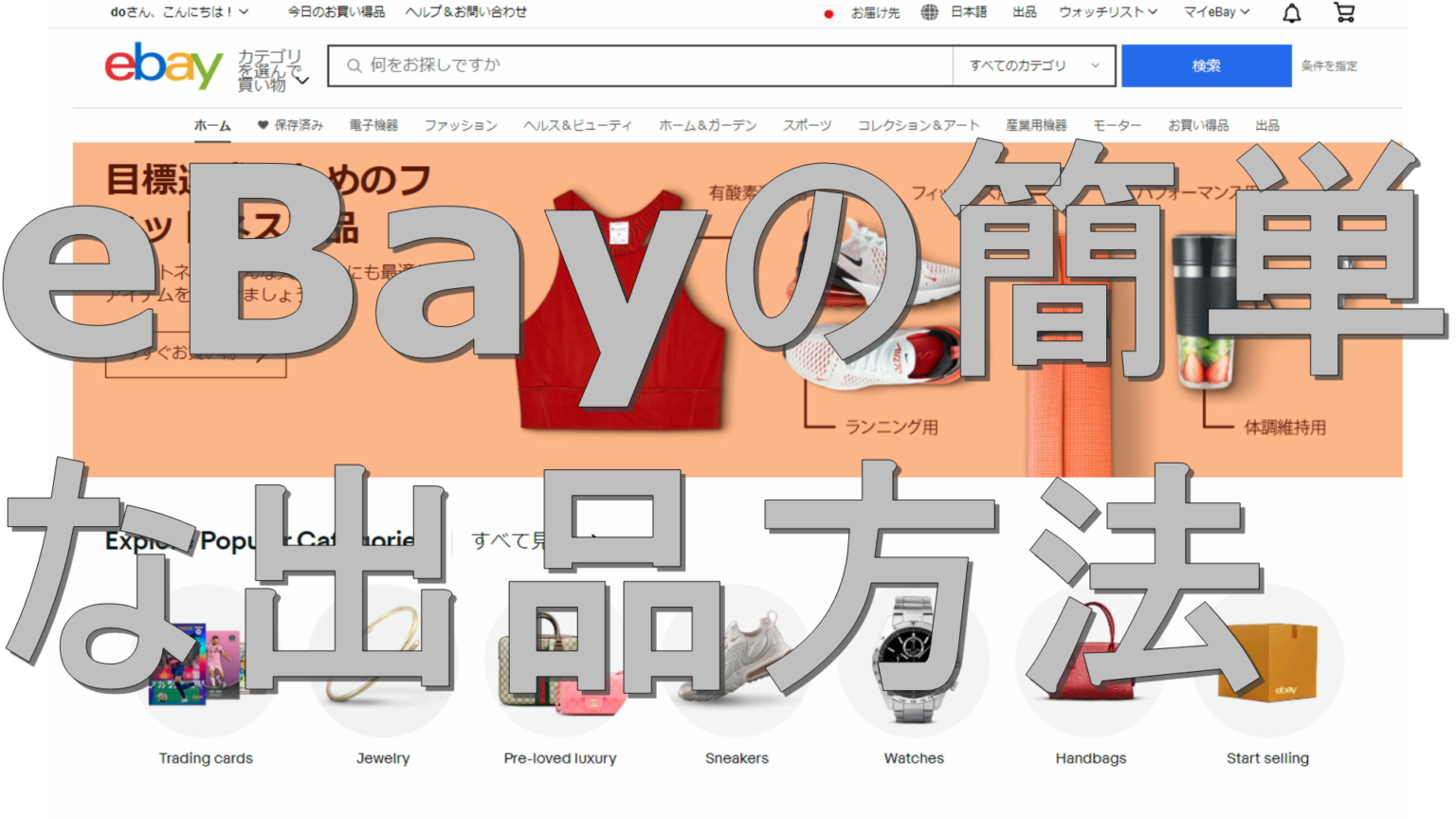The image size is (1456, 819).
Task: Click the blender bottle product image
Action: pyautogui.click(x=1206, y=313)
